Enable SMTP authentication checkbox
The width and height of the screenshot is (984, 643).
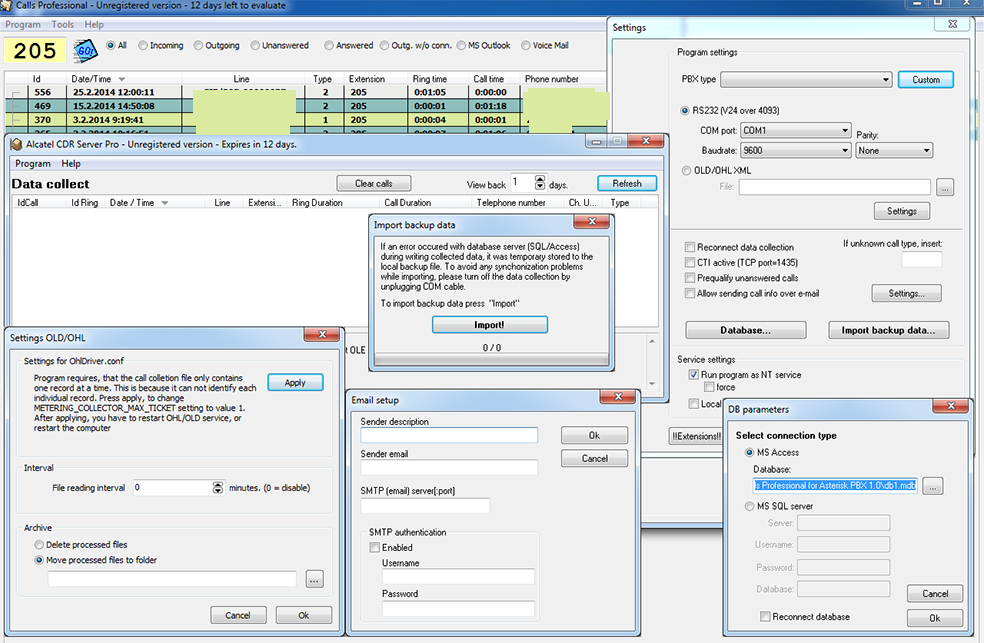pos(375,548)
